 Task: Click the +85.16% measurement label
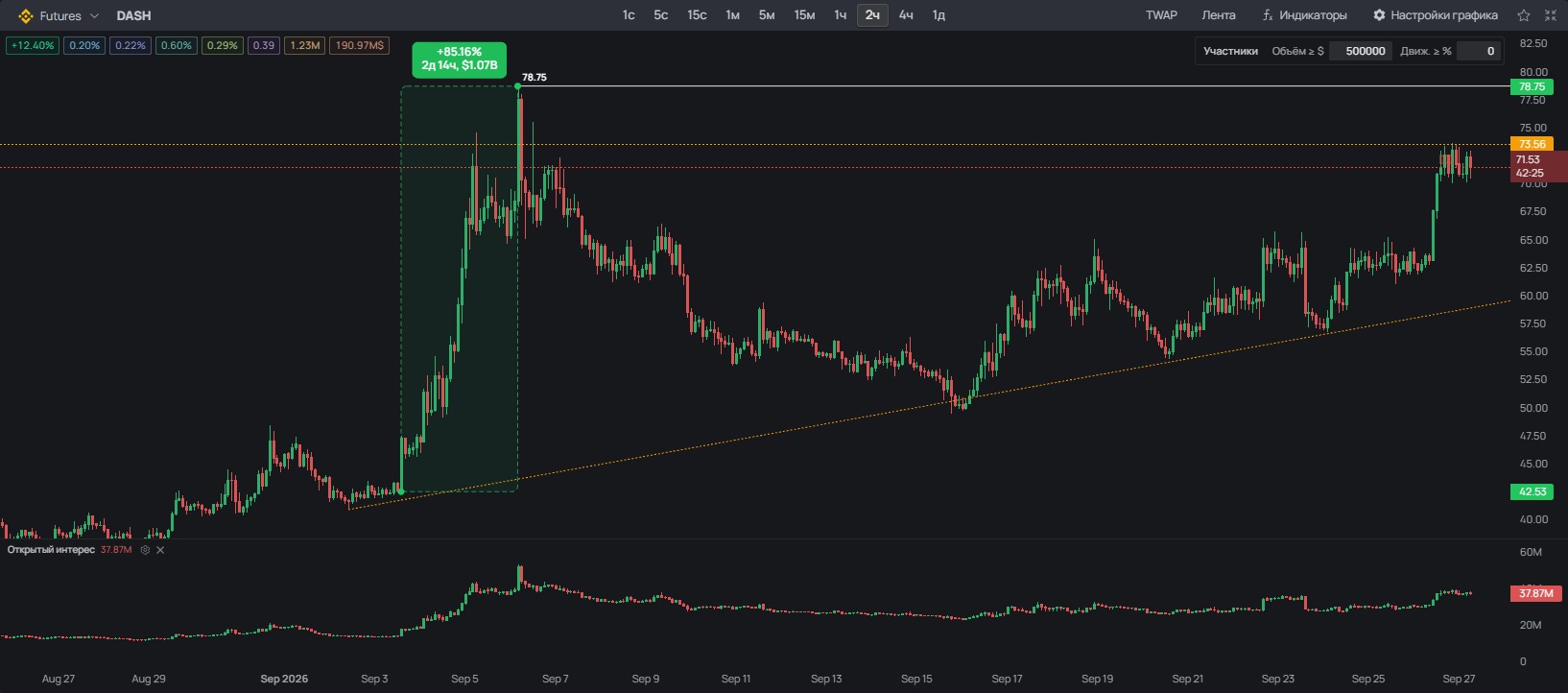pyautogui.click(x=460, y=59)
